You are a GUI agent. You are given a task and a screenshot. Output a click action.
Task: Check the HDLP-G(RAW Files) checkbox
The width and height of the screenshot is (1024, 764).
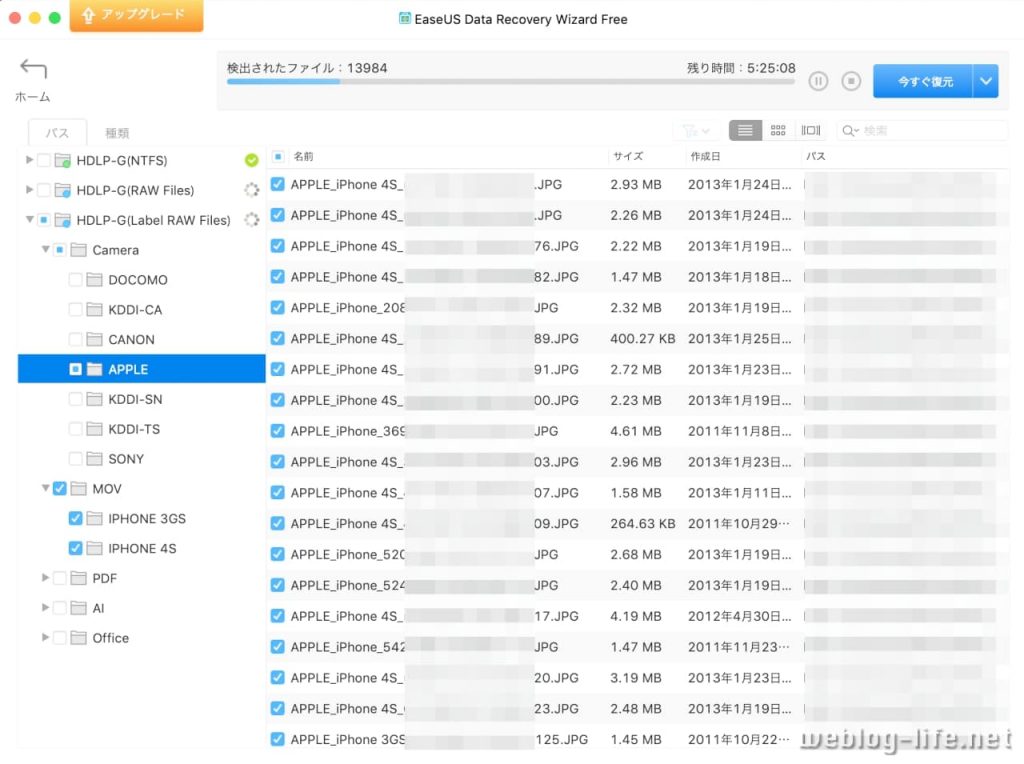[43, 190]
